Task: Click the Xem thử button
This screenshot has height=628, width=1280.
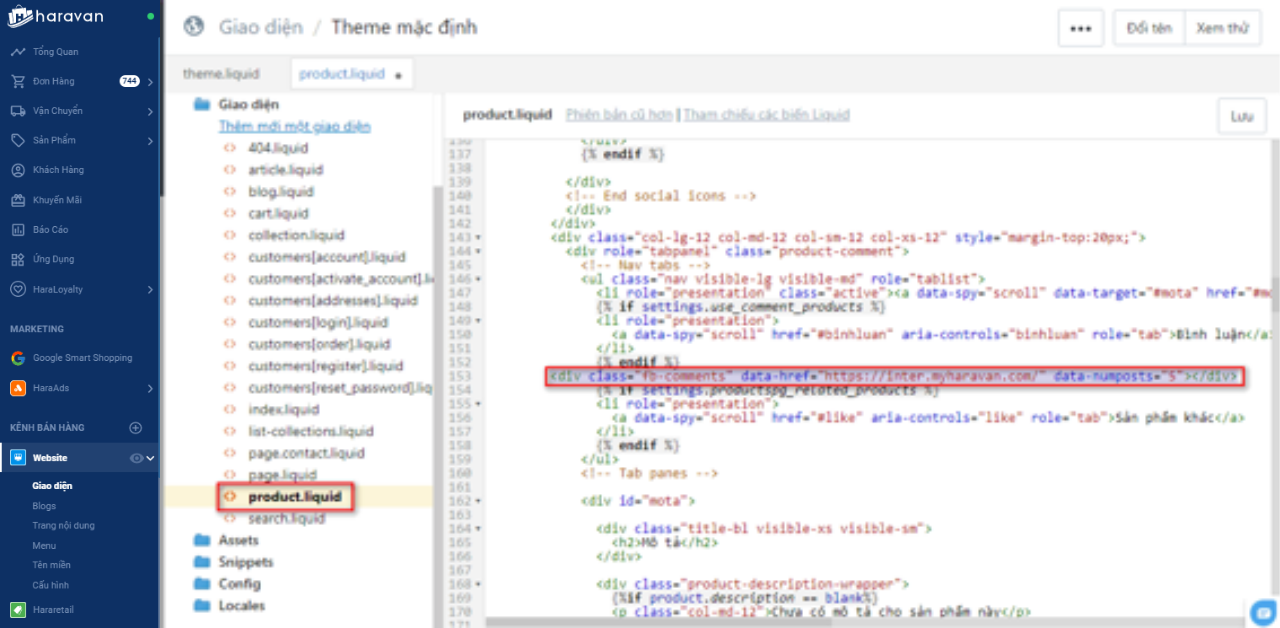Action: click(x=1222, y=28)
